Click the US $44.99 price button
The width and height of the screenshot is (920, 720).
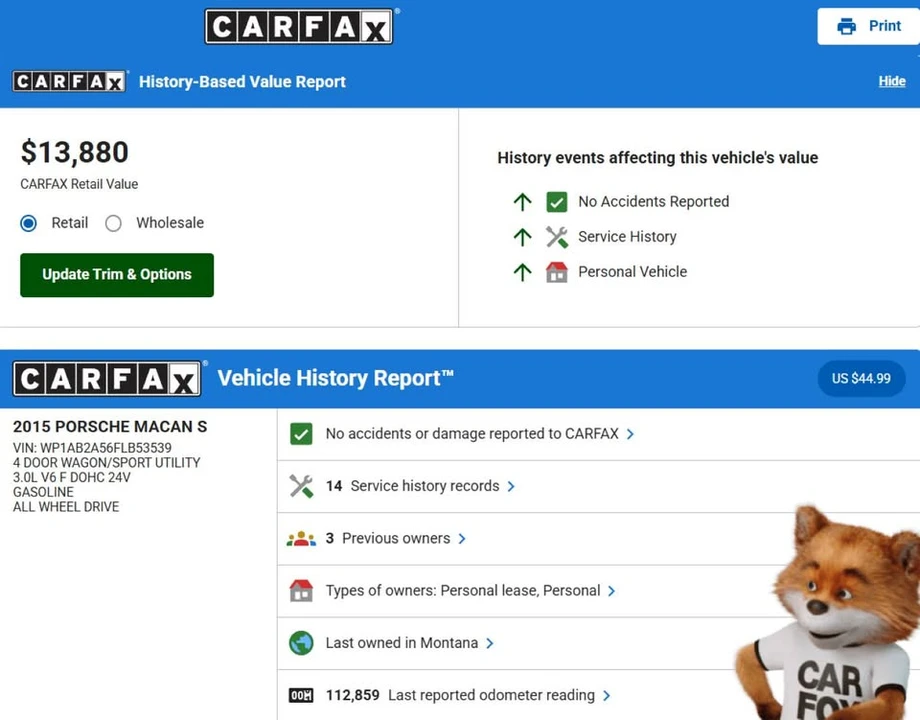point(861,378)
